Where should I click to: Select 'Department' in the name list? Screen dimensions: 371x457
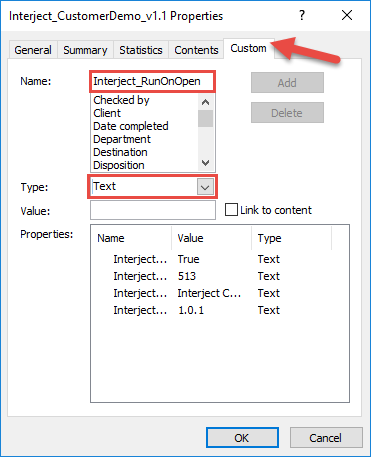[122, 139]
